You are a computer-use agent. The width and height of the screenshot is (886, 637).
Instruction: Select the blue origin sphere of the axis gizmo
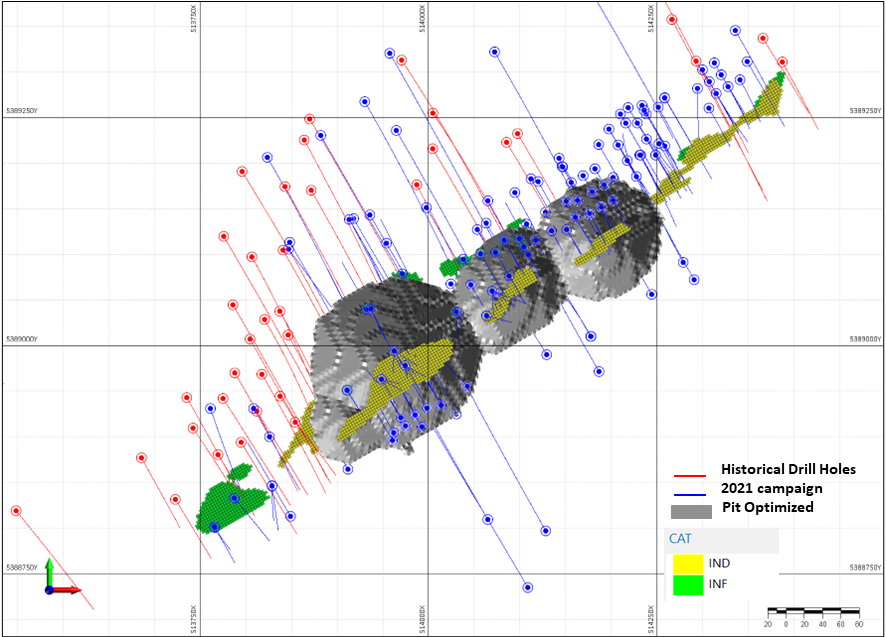click(x=49, y=590)
